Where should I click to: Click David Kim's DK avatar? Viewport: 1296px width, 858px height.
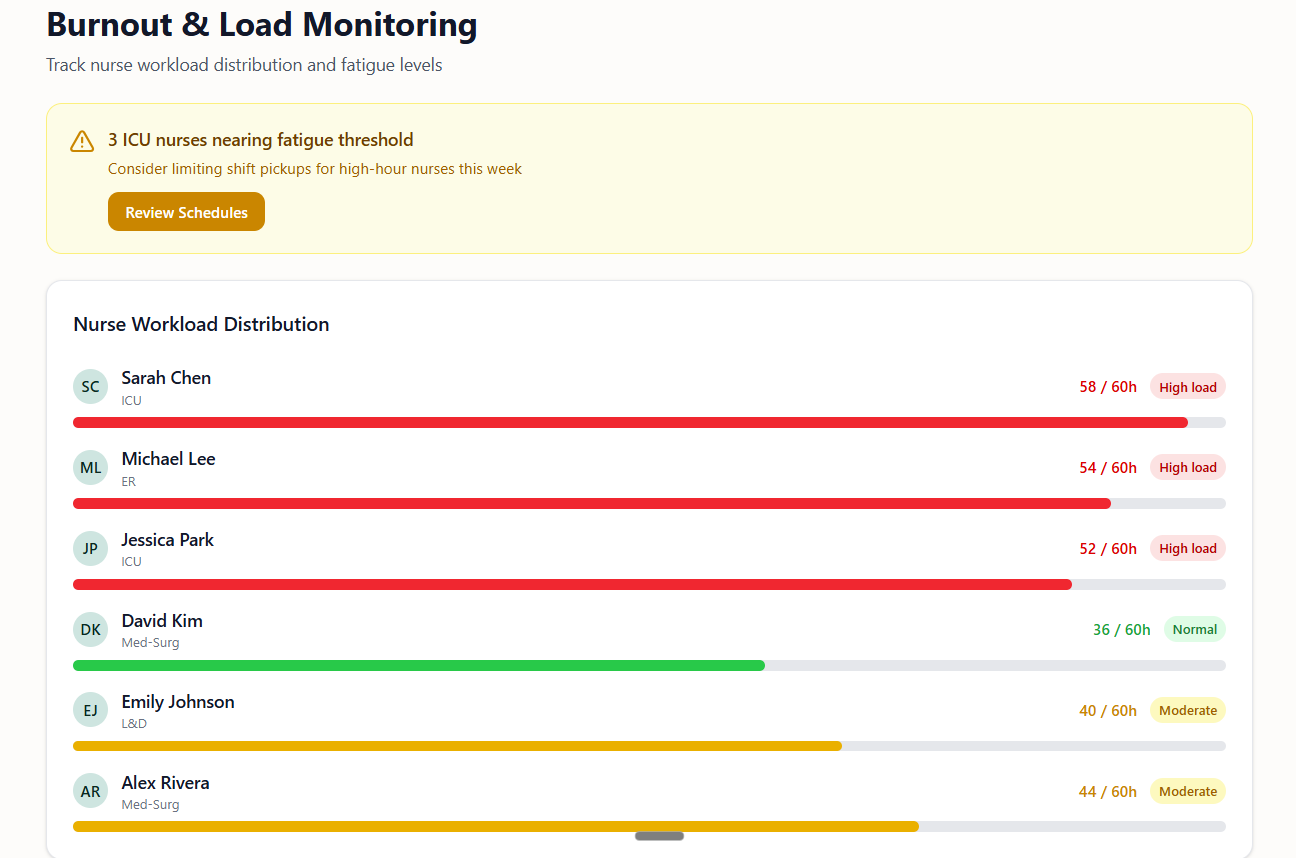[x=90, y=630]
